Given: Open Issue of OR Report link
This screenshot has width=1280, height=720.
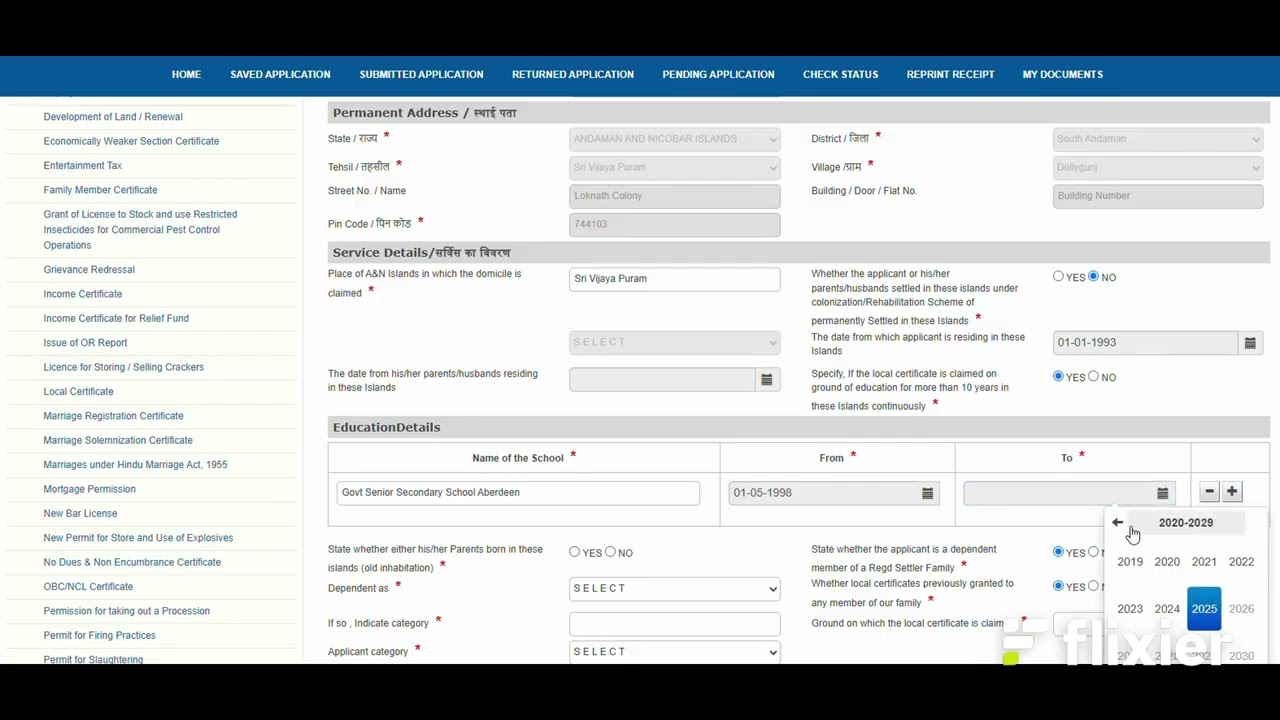Looking at the screenshot, I should [85, 343].
